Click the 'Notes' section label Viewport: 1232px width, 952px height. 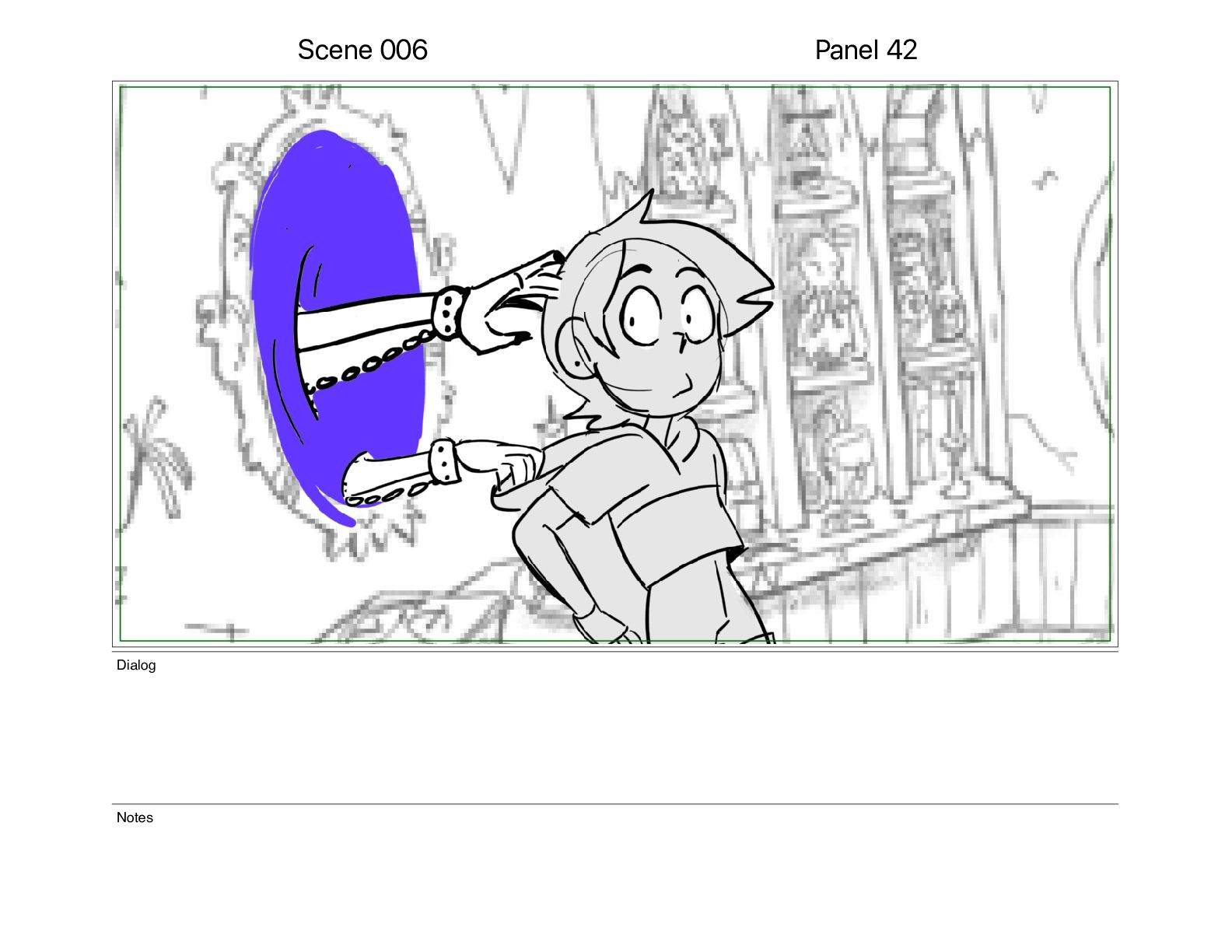tap(135, 817)
